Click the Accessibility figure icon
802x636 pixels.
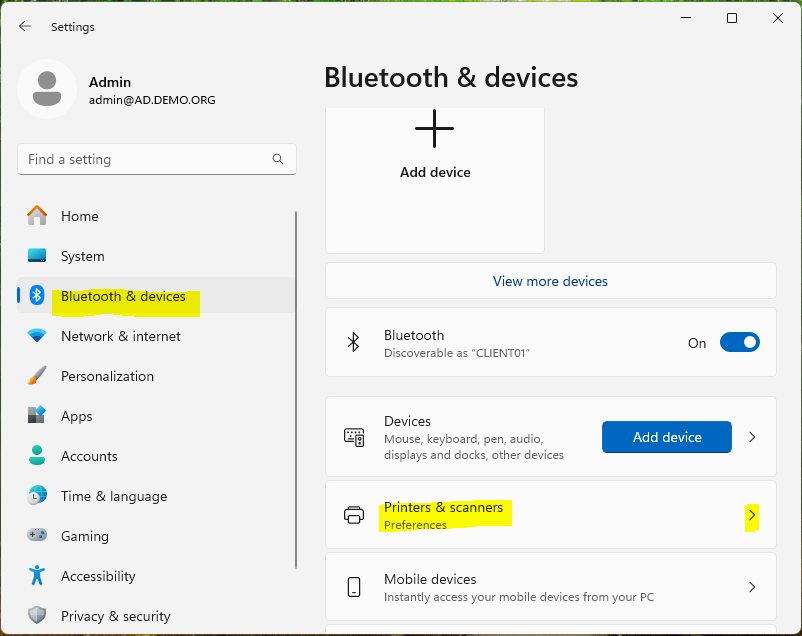[x=37, y=575]
